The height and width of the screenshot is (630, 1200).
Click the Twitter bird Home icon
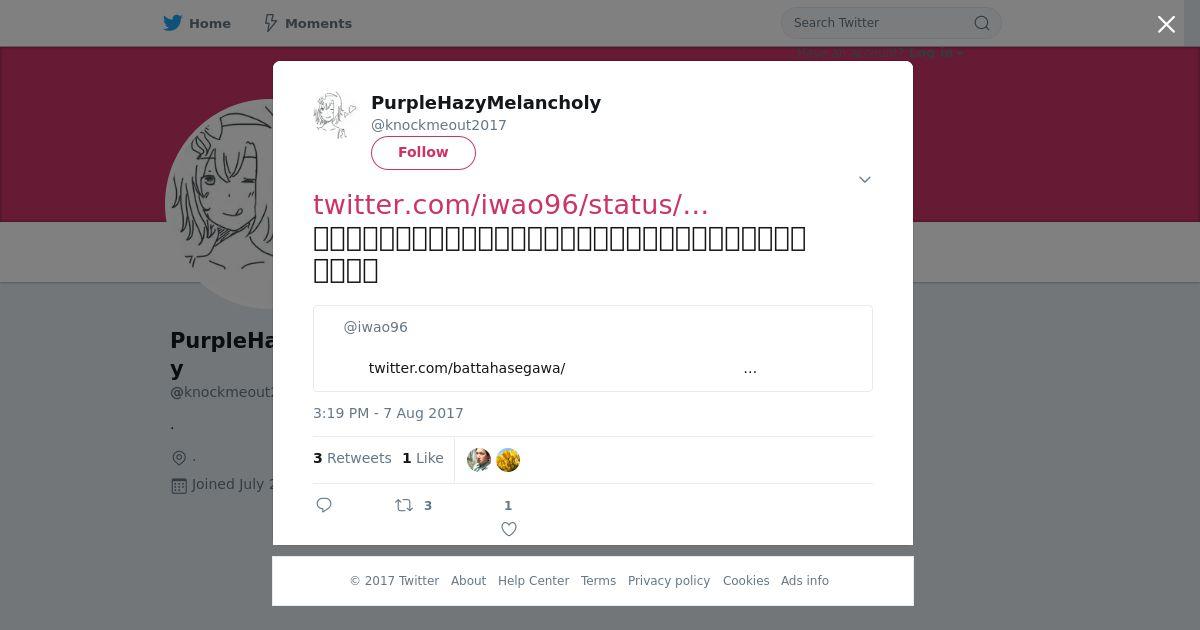[x=173, y=23]
